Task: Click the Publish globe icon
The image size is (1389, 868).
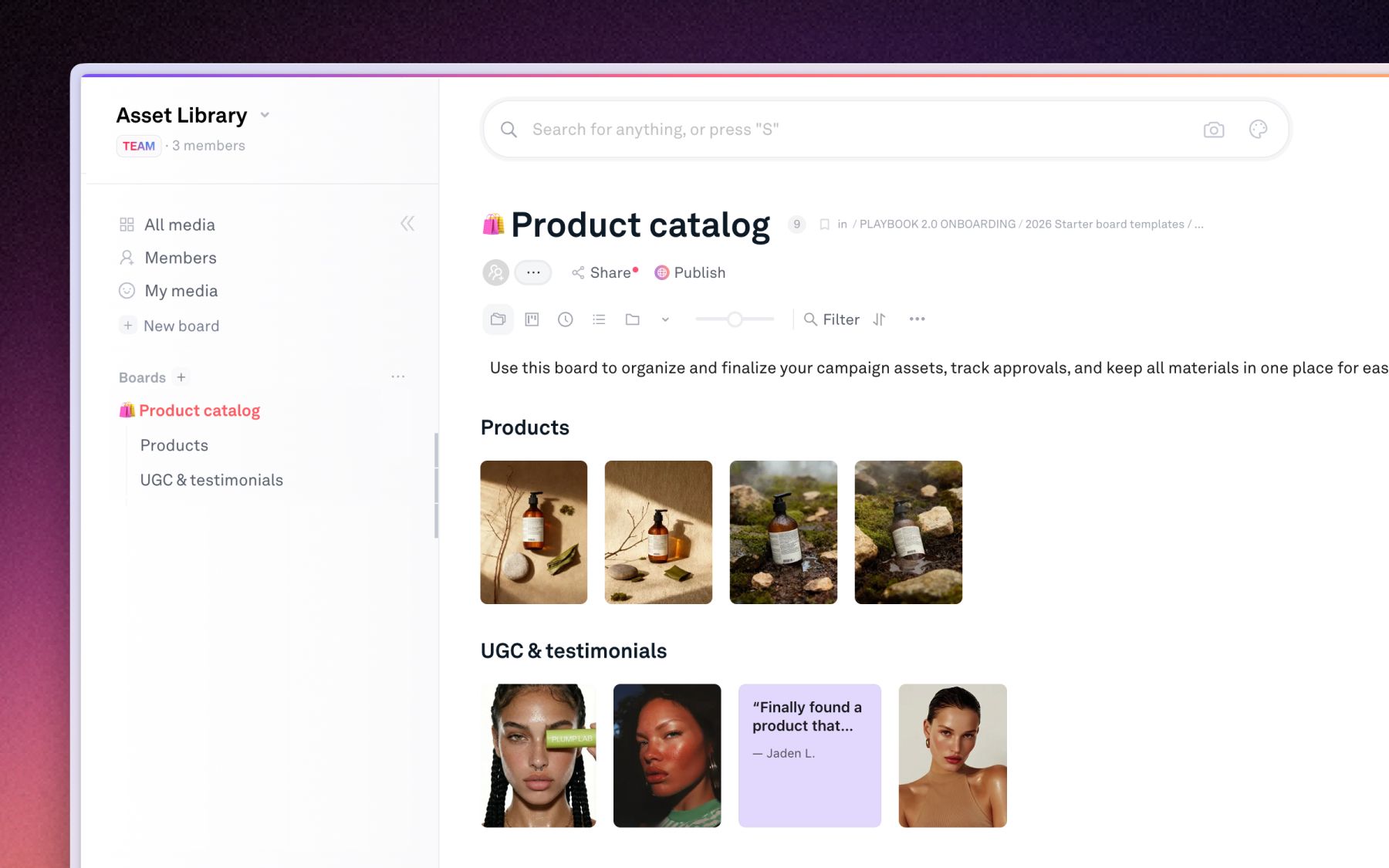Action: coord(661,272)
